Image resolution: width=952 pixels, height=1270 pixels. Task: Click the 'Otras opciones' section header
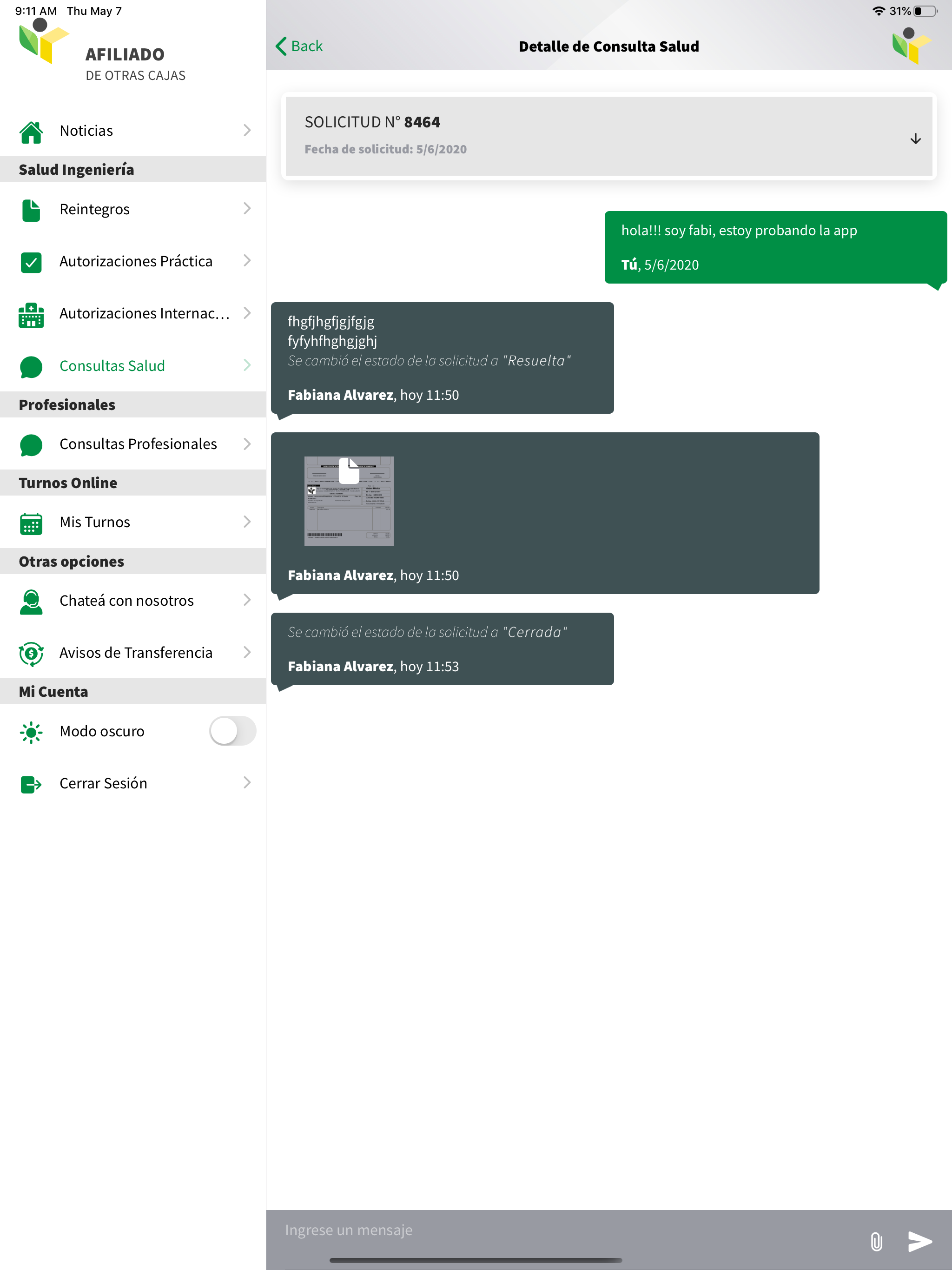pos(72,562)
